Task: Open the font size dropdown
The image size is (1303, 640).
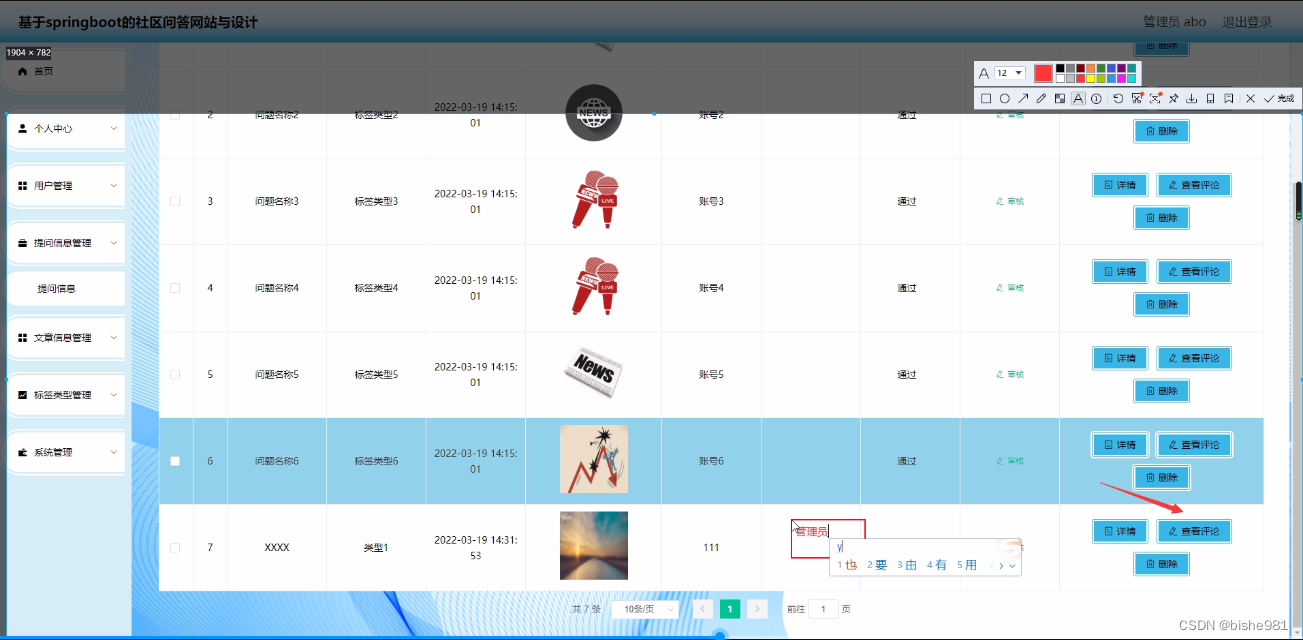Action: click(1009, 72)
